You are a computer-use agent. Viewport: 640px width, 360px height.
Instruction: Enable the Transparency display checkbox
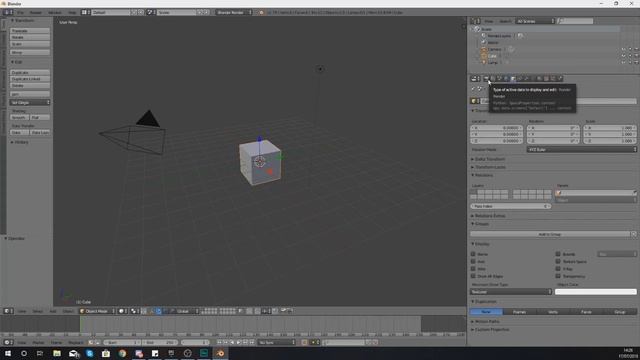point(558,276)
